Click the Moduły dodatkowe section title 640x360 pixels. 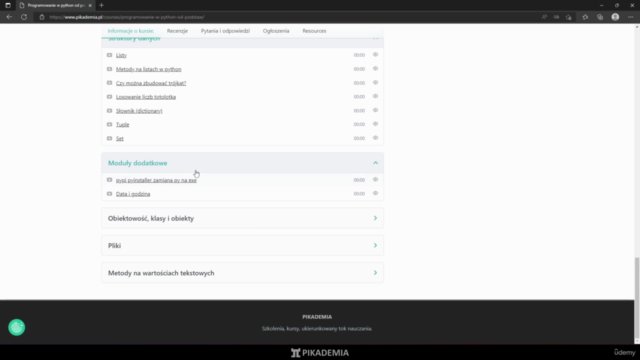pyautogui.click(x=138, y=163)
